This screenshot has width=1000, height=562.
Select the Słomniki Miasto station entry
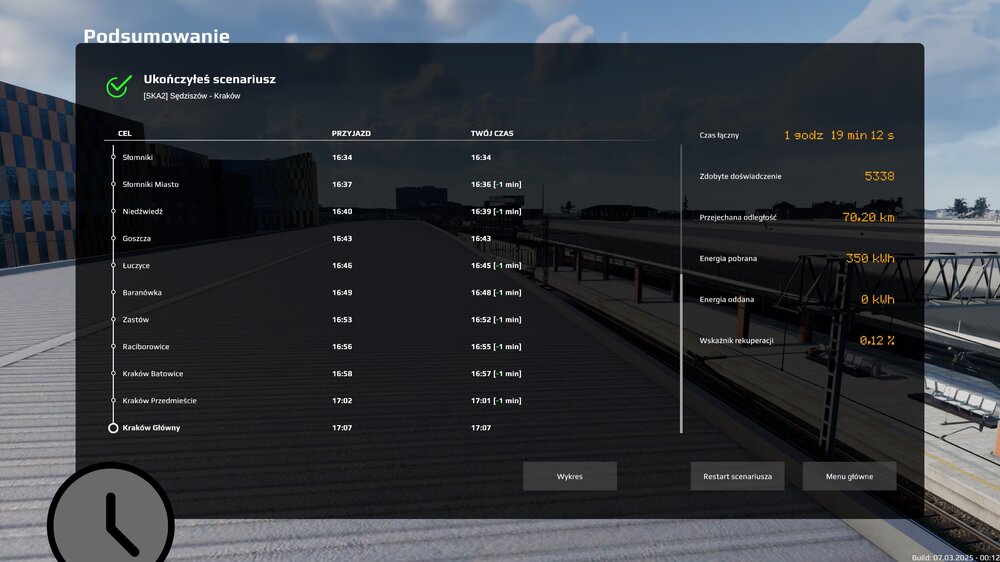point(150,184)
